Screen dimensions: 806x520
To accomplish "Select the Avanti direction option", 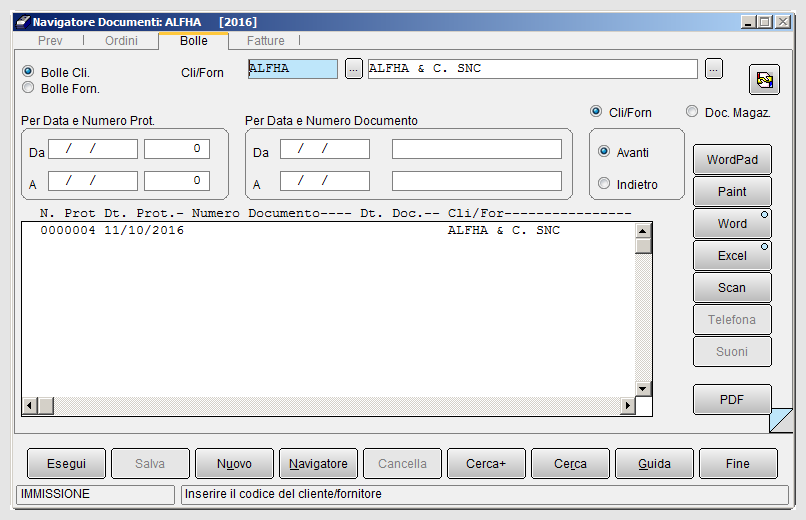I will (604, 152).
